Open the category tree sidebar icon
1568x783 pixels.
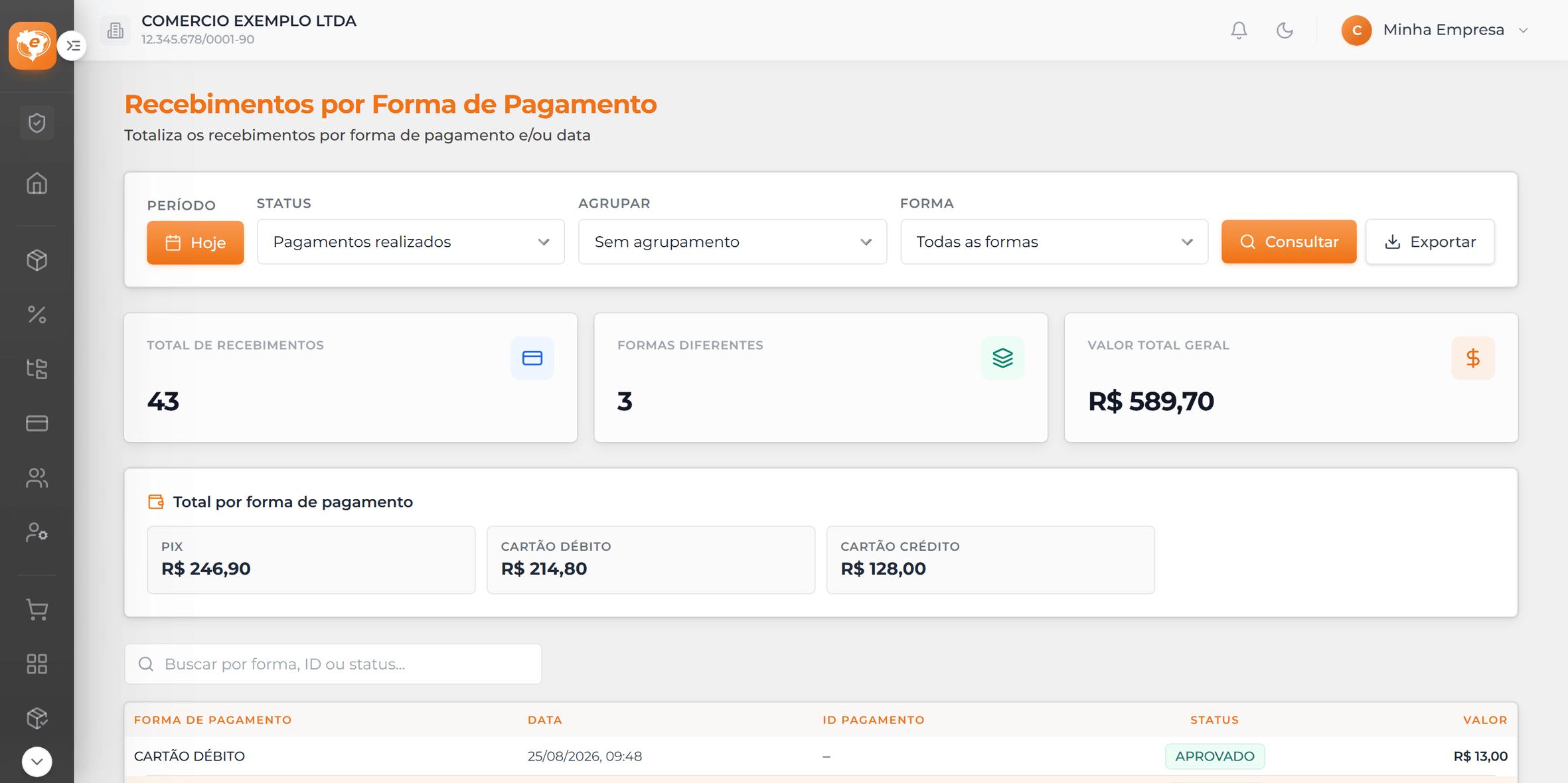click(x=37, y=368)
